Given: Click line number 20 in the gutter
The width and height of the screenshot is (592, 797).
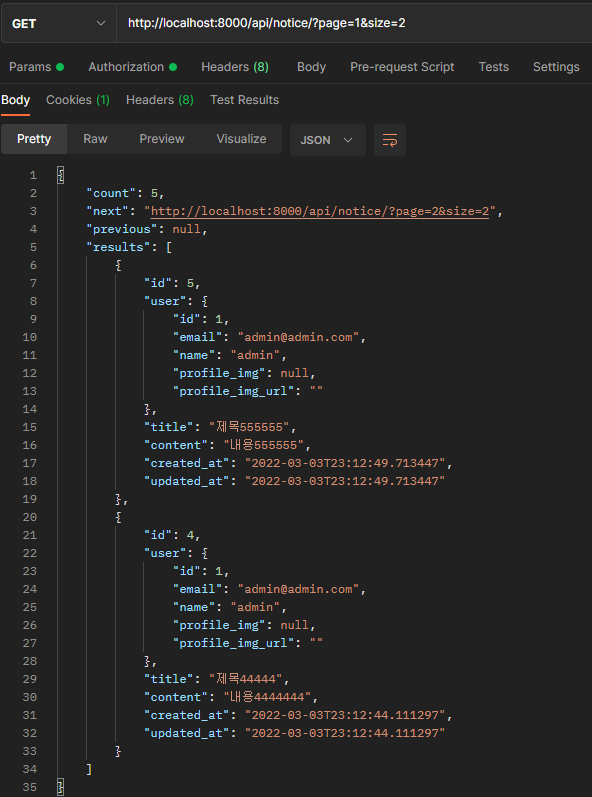Looking at the screenshot, I should pos(30,517).
